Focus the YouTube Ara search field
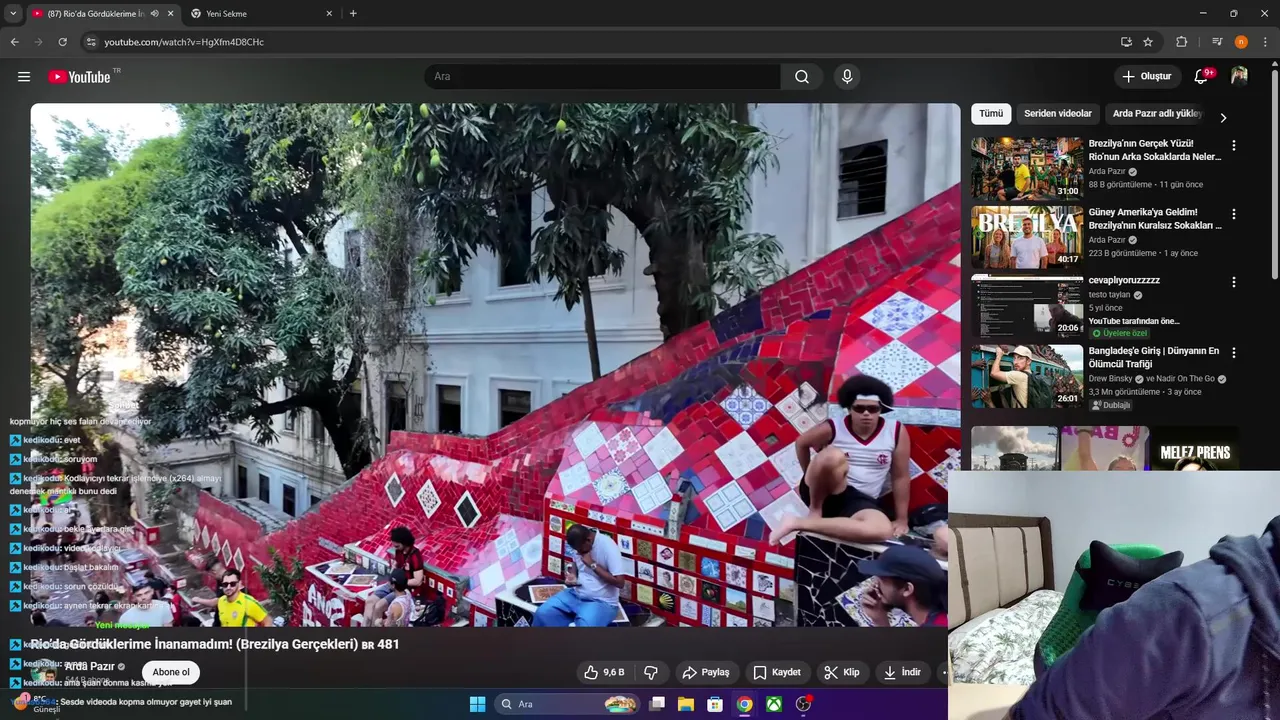The width and height of the screenshot is (1280, 720). point(603,77)
